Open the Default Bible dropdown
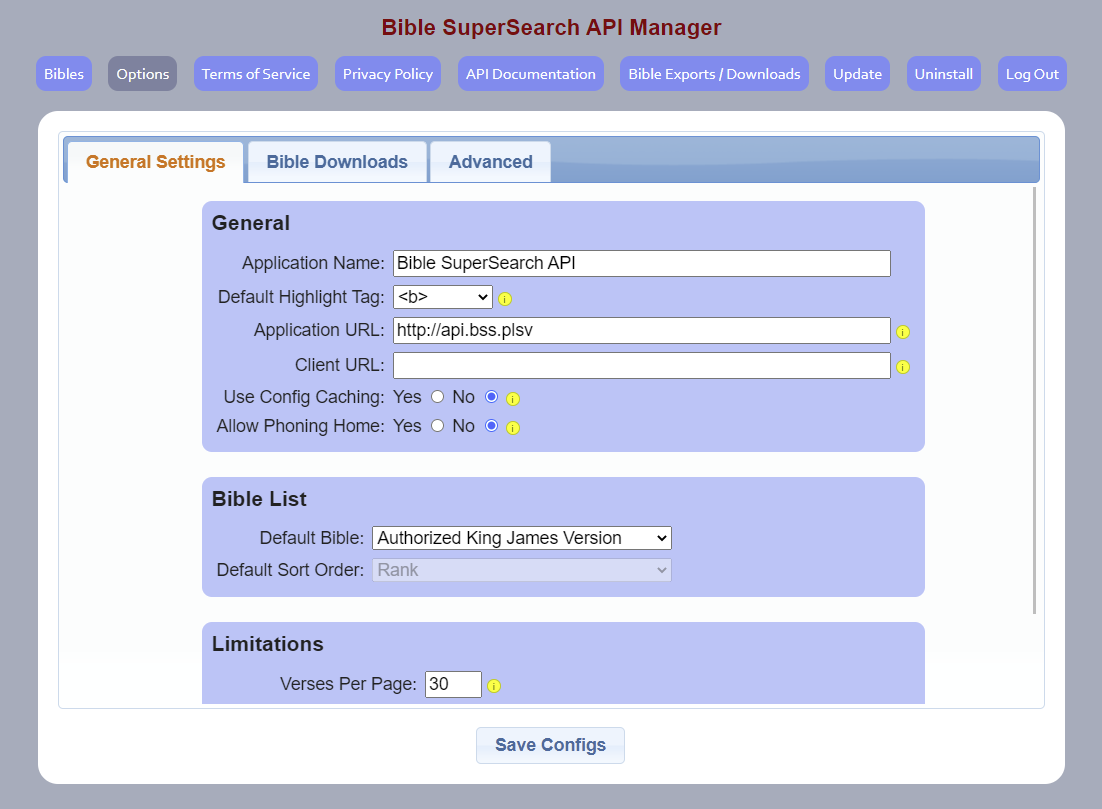Image resolution: width=1102 pixels, height=809 pixels. click(521, 538)
